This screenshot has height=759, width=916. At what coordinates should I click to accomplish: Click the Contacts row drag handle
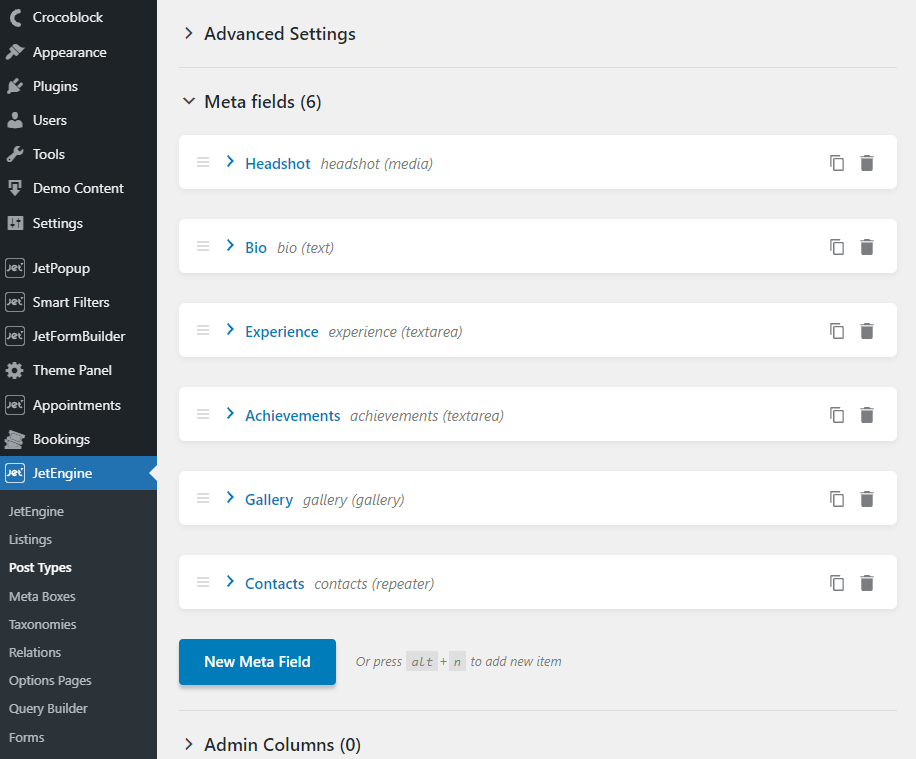[203, 582]
